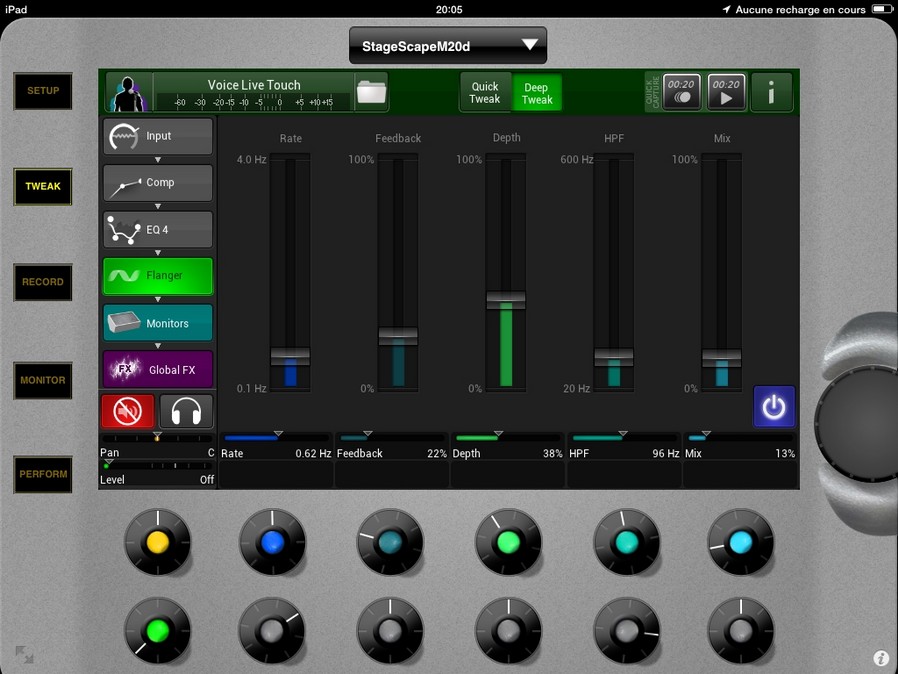Open the EQ 4 block
Screen dimensions: 898x674
pos(157,229)
